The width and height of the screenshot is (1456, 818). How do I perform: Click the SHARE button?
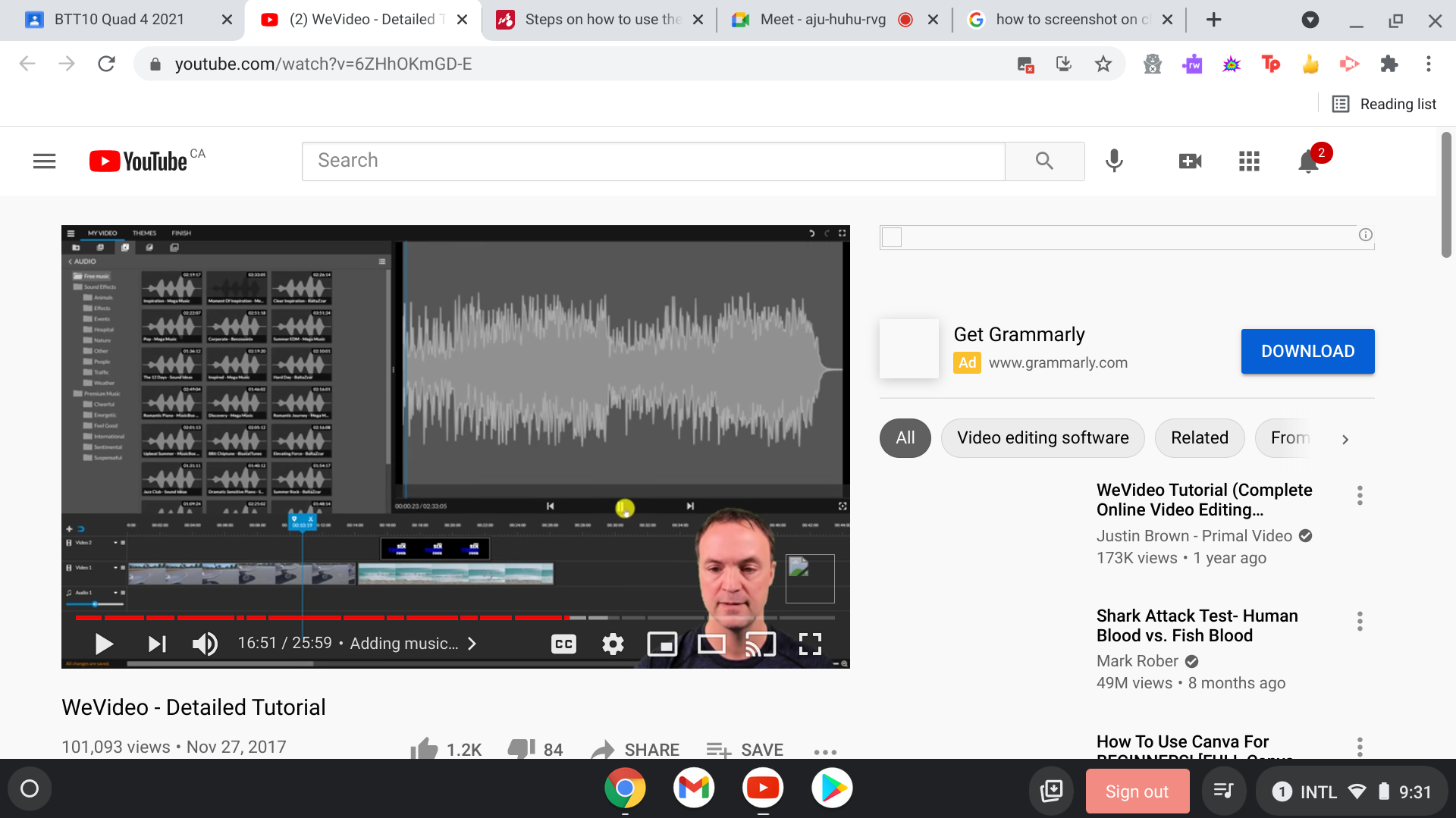pos(635,749)
